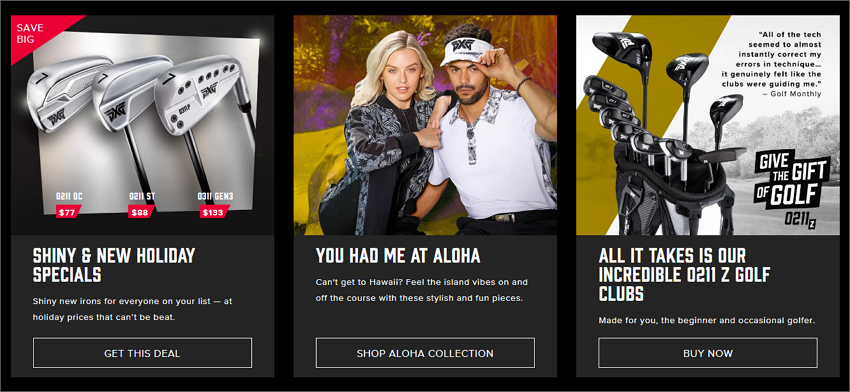Click the $77 price tag
850x392 pixels.
point(68,212)
